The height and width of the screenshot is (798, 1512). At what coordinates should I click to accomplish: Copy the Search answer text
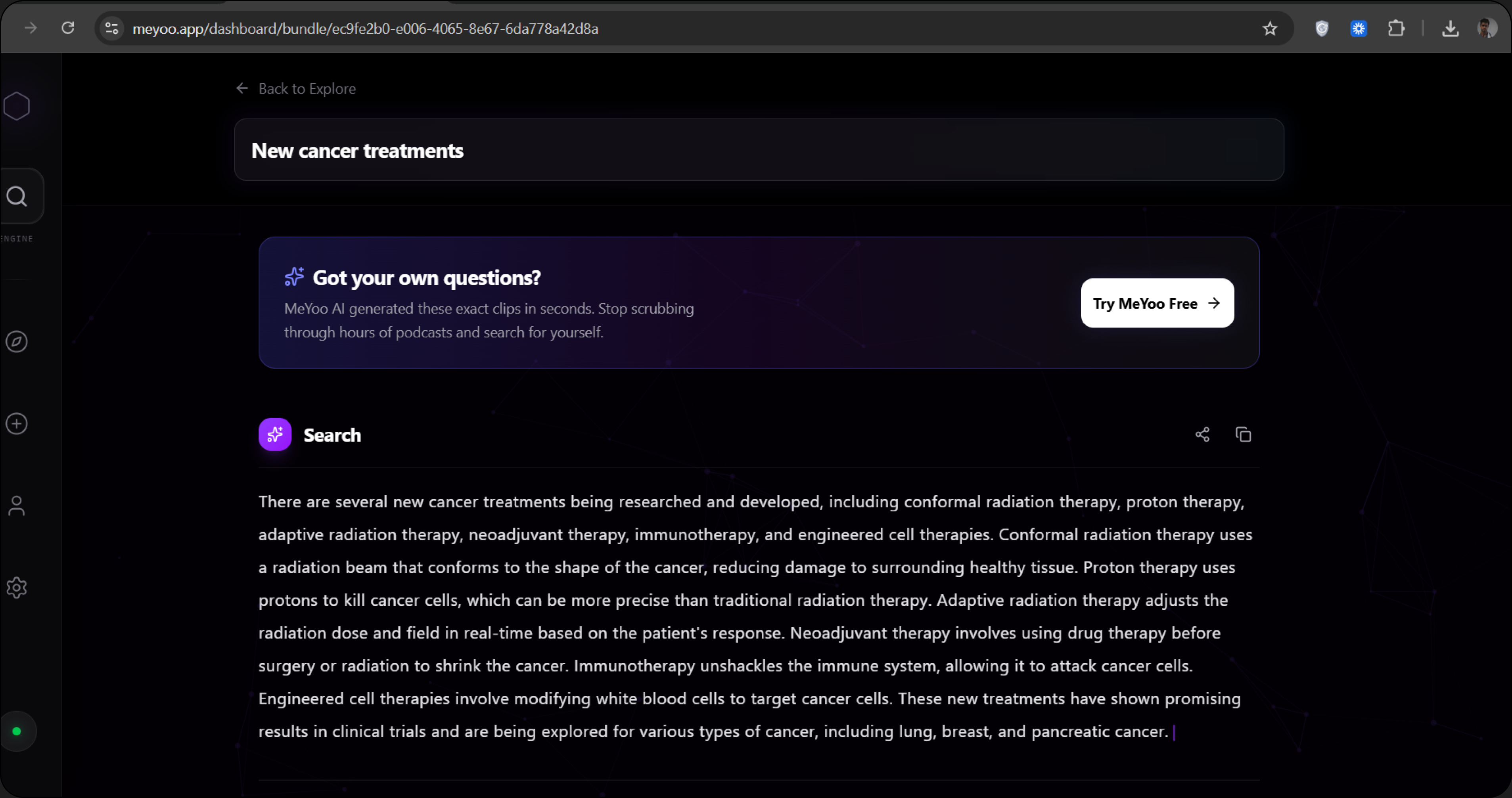[1244, 434]
